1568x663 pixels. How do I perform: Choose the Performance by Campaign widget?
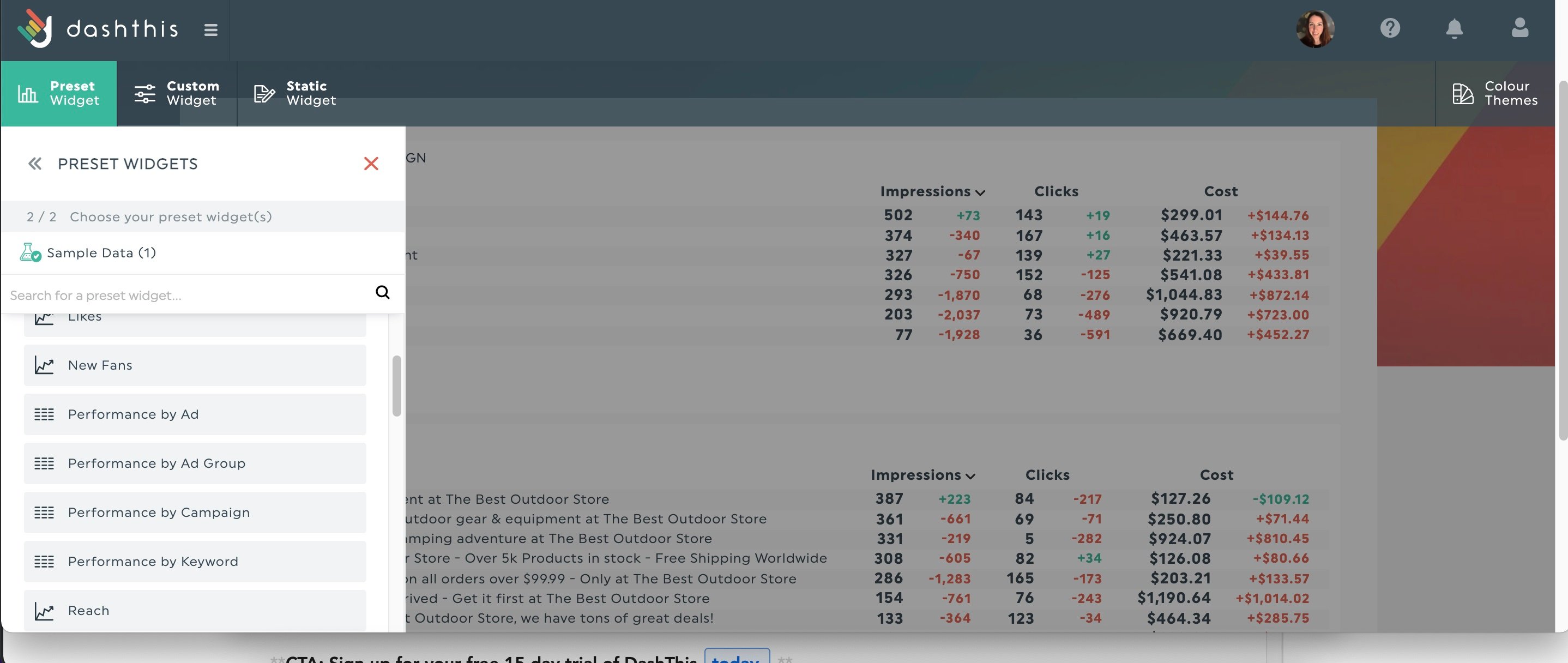195,513
